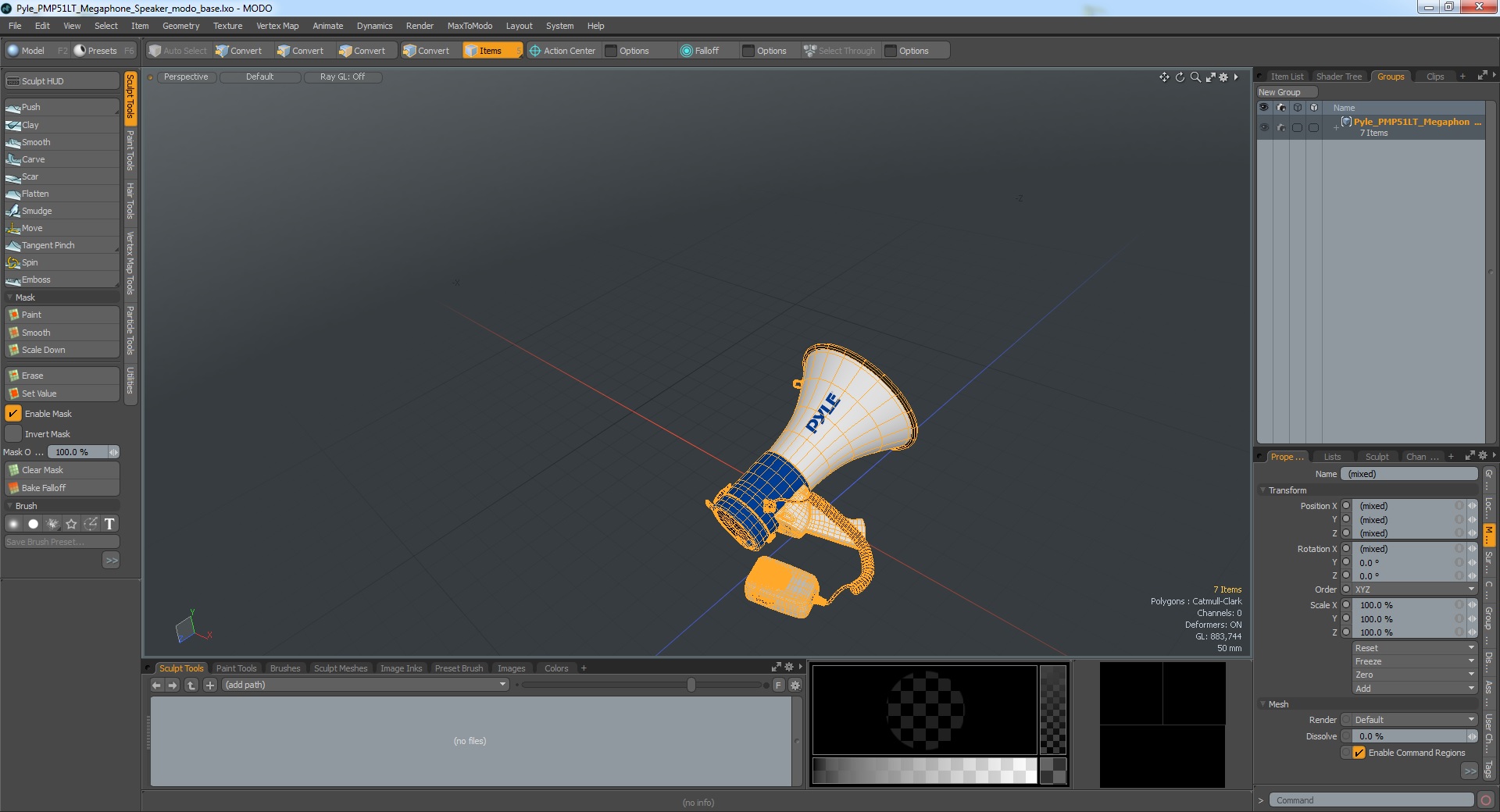The height and width of the screenshot is (812, 1500).
Task: Select the Tangent Pinch tool
Action: point(62,245)
